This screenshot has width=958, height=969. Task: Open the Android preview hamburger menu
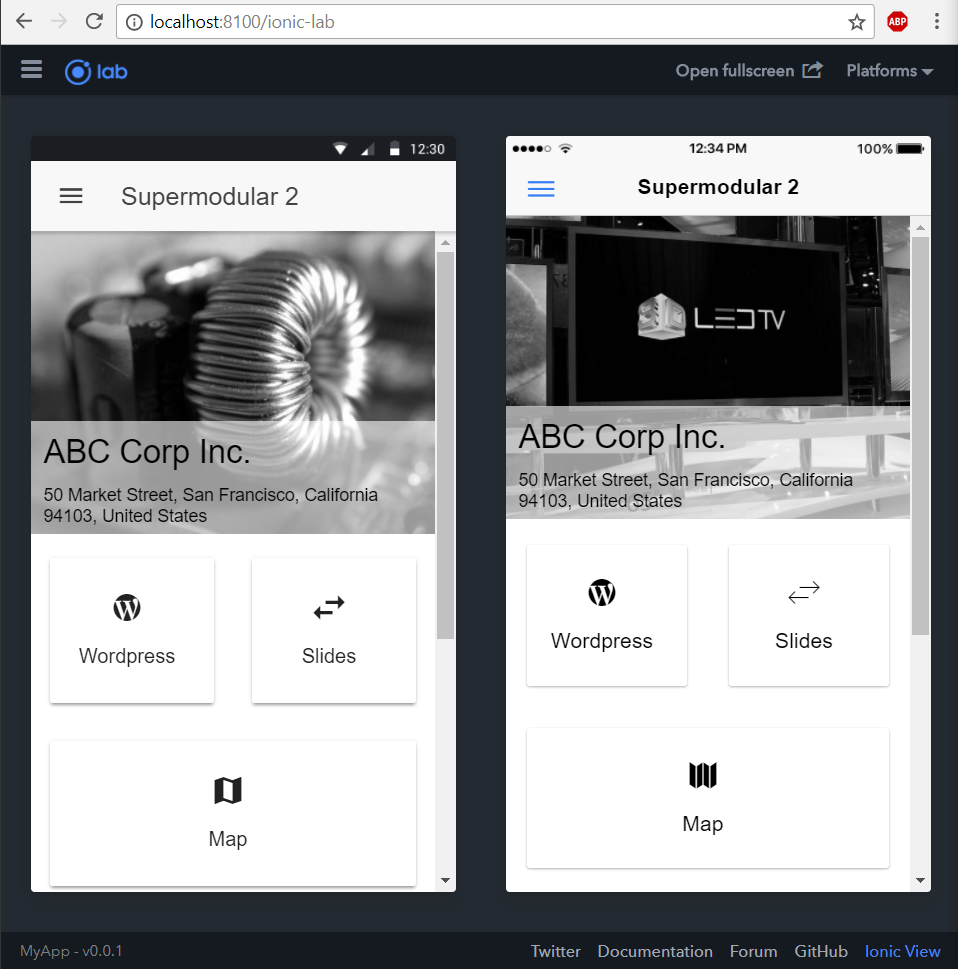pos(71,196)
